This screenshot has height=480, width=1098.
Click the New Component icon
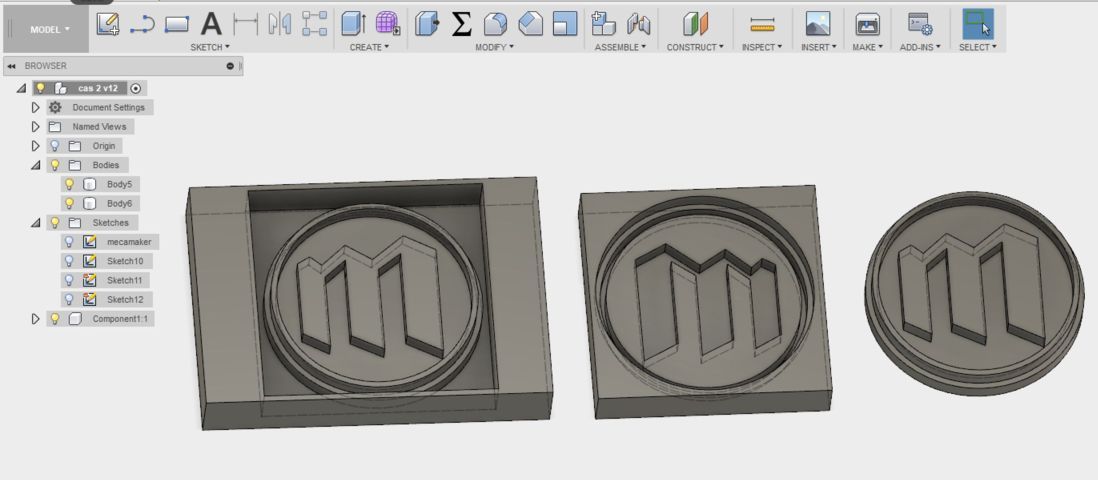point(603,25)
